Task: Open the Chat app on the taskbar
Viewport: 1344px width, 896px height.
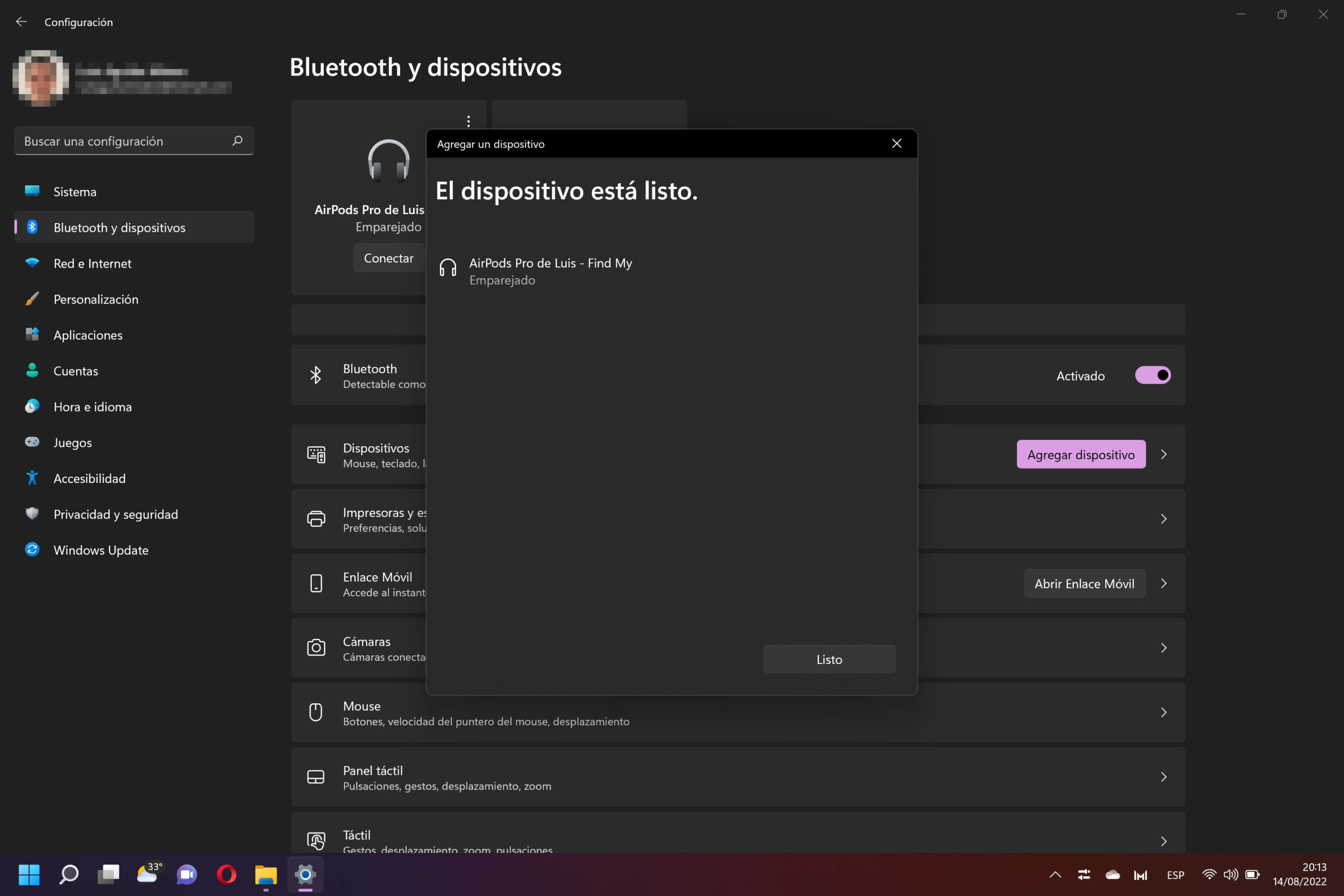Action: [187, 874]
